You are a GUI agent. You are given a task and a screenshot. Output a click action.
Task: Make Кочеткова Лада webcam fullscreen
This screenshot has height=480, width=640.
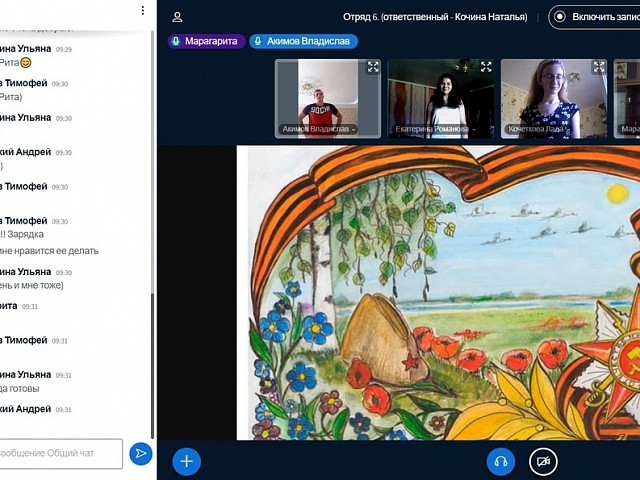coord(599,67)
